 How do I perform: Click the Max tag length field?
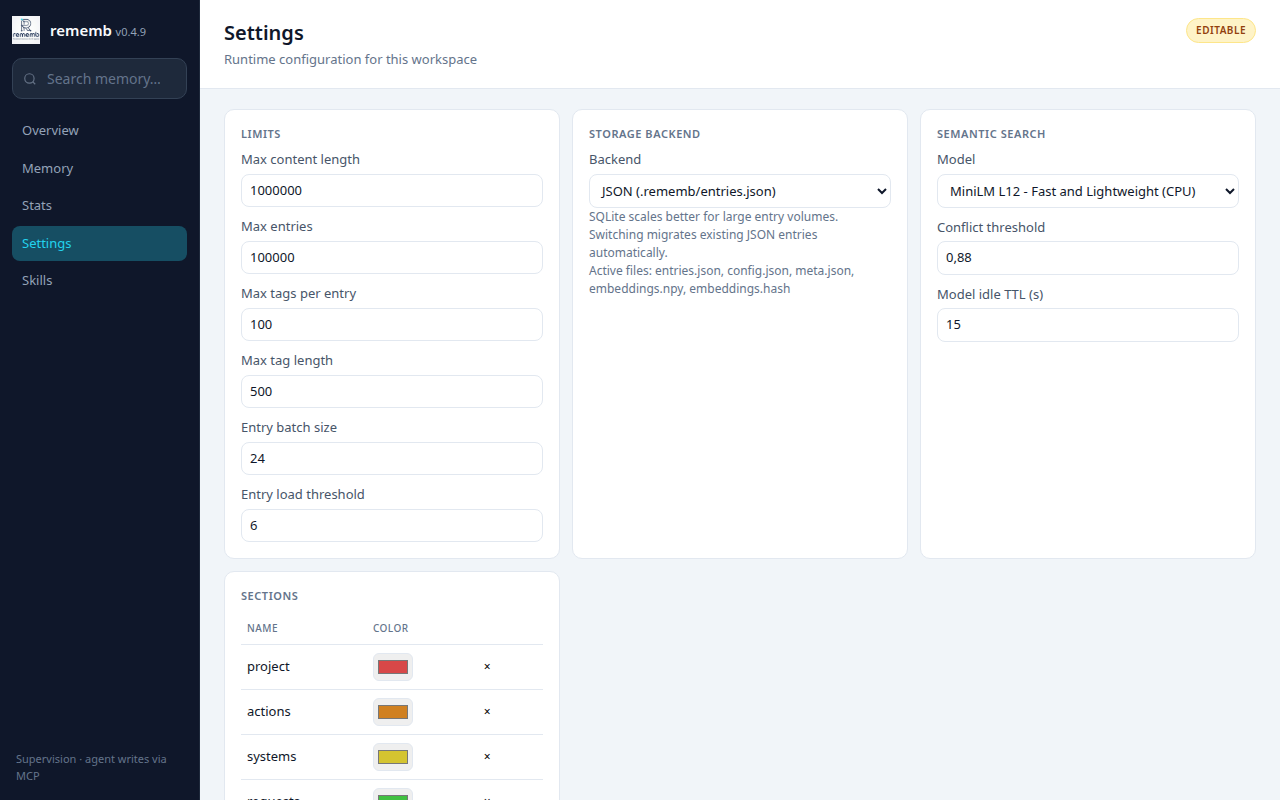[x=392, y=391]
